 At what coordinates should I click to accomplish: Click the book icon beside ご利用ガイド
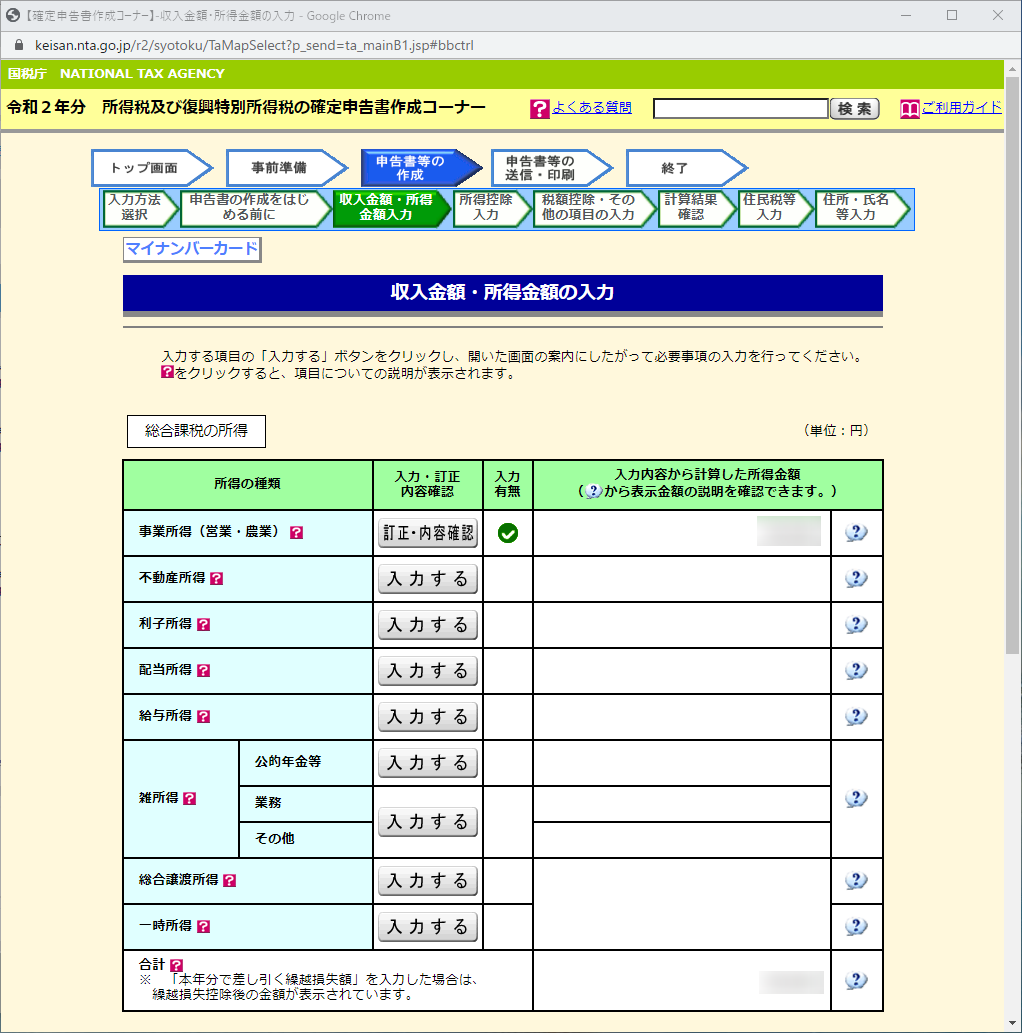tap(909, 109)
